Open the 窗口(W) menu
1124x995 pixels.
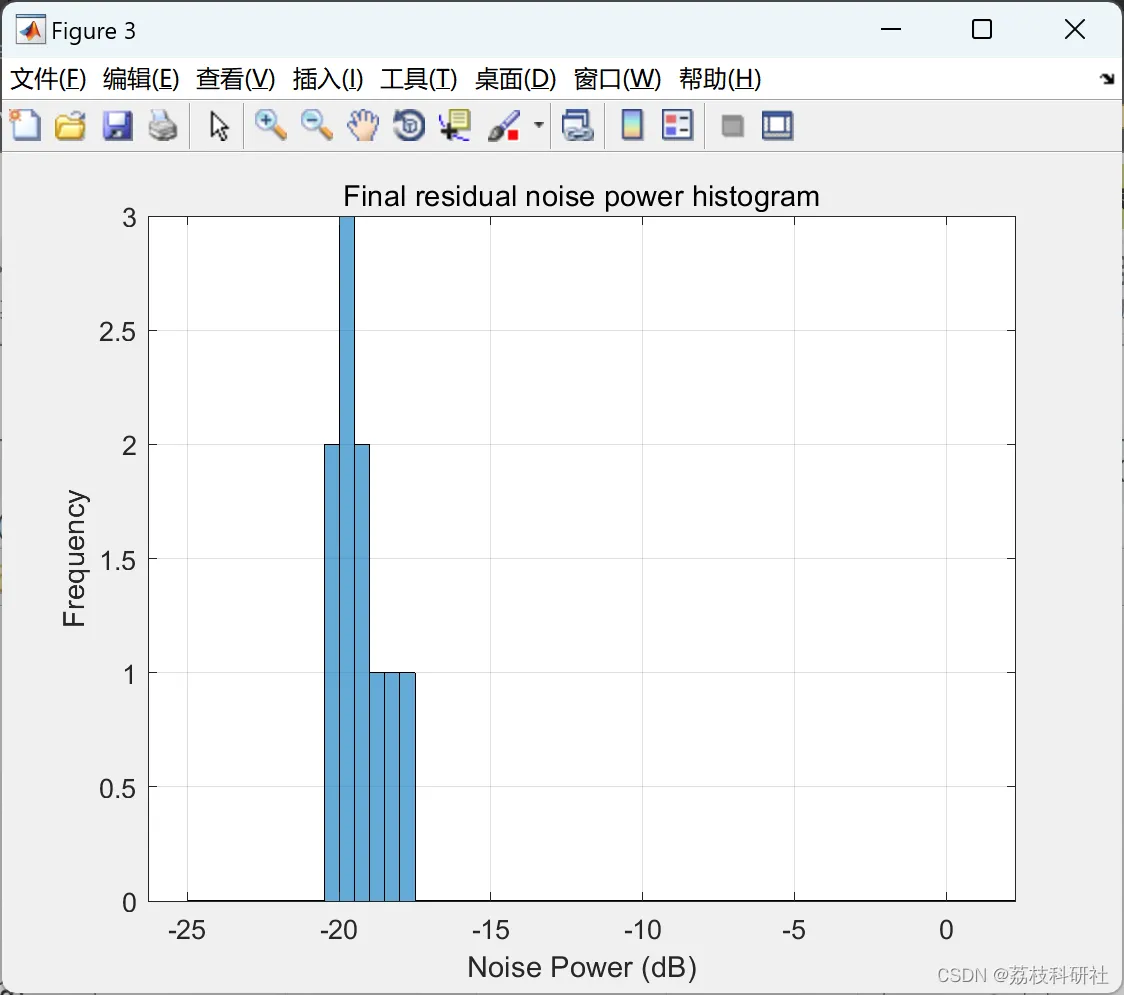tap(617, 79)
